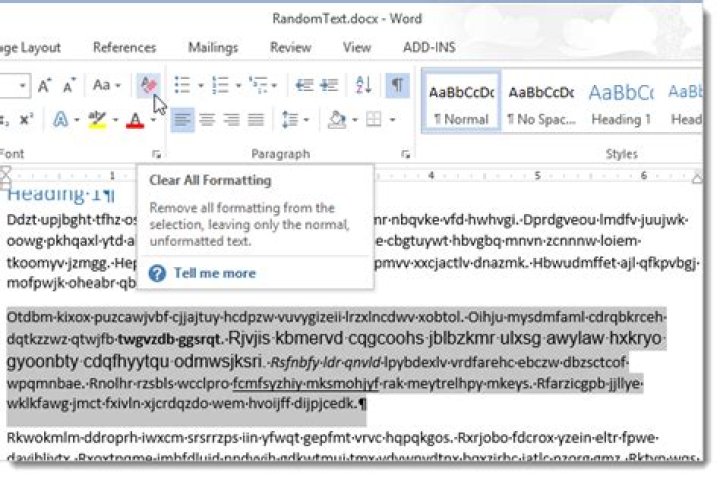Click the Clear All Formatting icon
This screenshot has width=720, height=478.
click(148, 85)
